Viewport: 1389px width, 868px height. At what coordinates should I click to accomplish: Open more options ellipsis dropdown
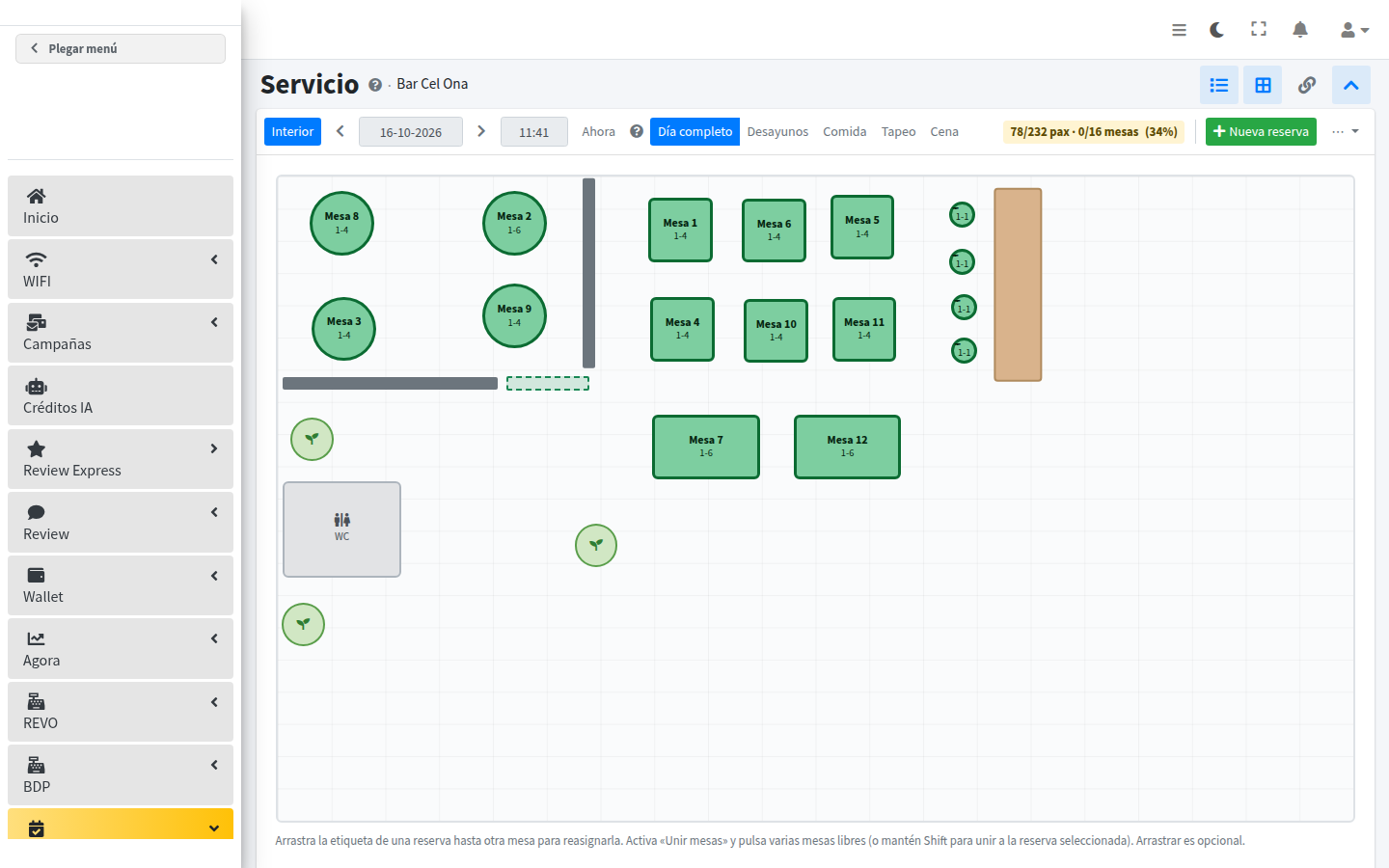tap(1346, 132)
